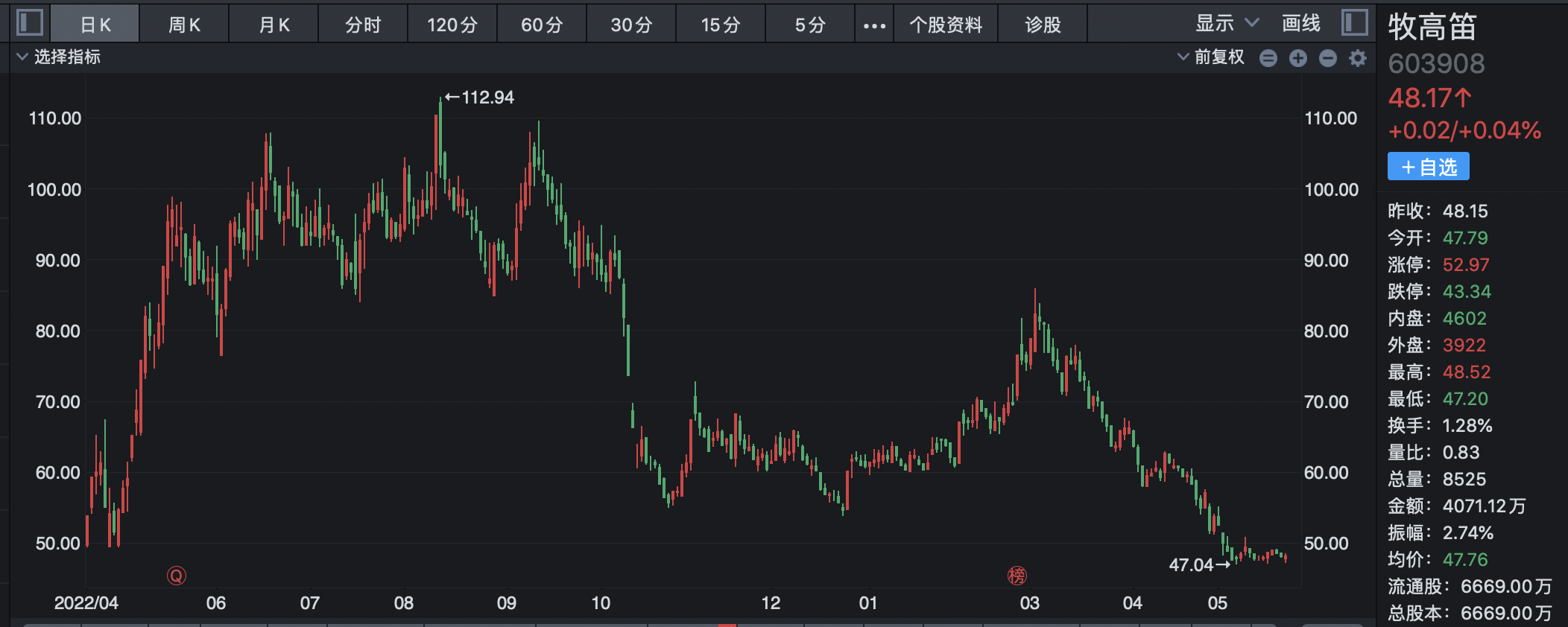This screenshot has height=627, width=1568.
Task: Open 个股资料 stock info tab
Action: (946, 25)
